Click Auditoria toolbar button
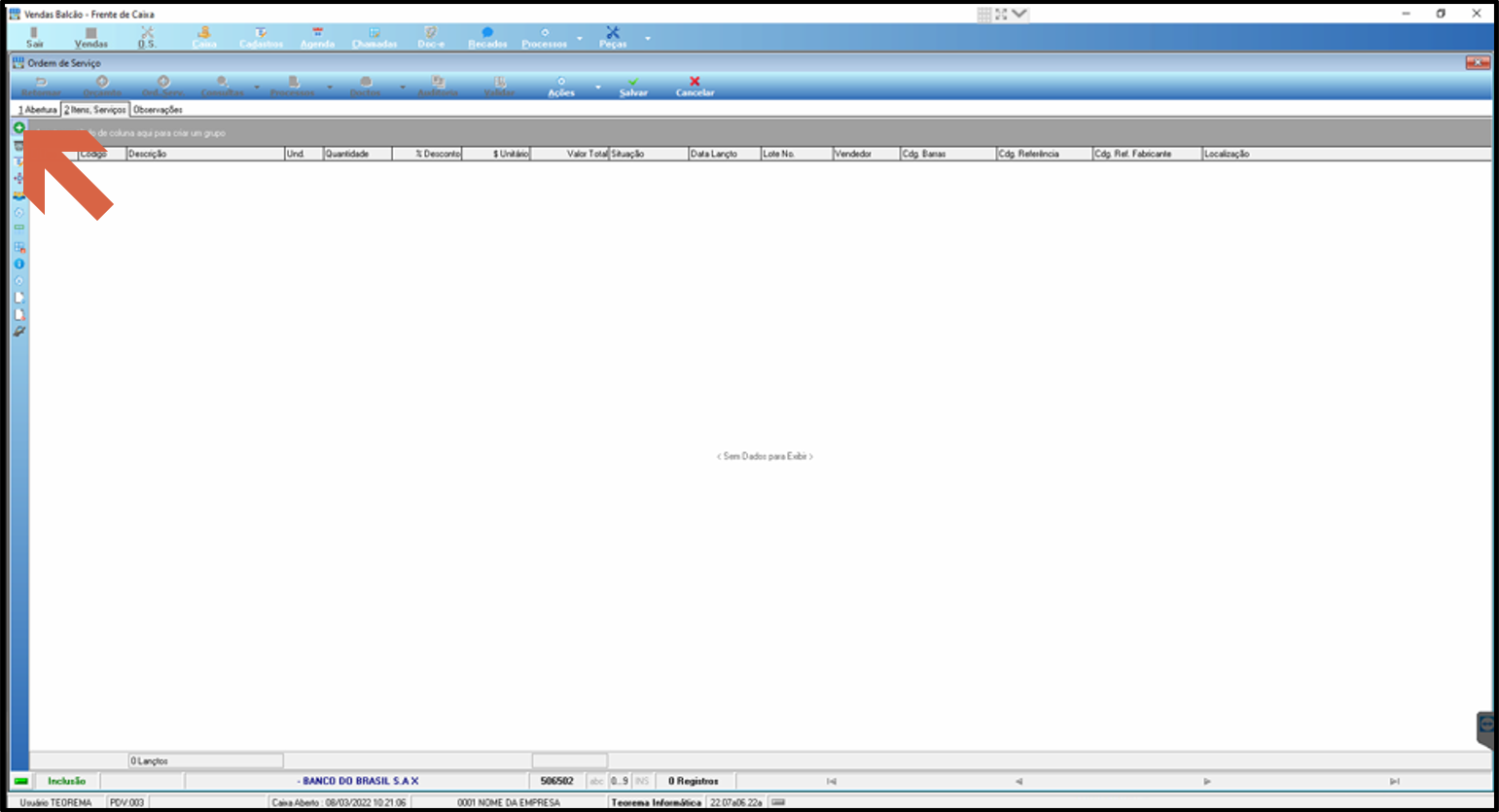Image resolution: width=1499 pixels, height=812 pixels. click(438, 87)
